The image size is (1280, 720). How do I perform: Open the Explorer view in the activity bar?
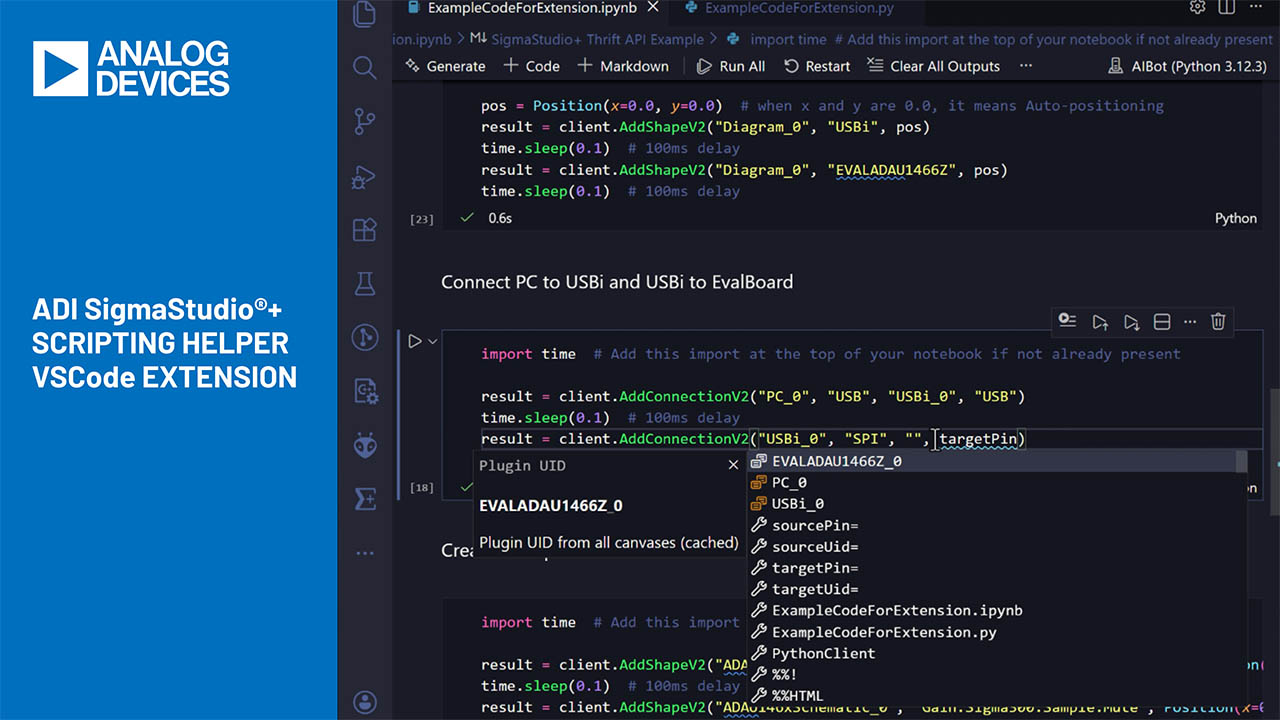point(365,14)
